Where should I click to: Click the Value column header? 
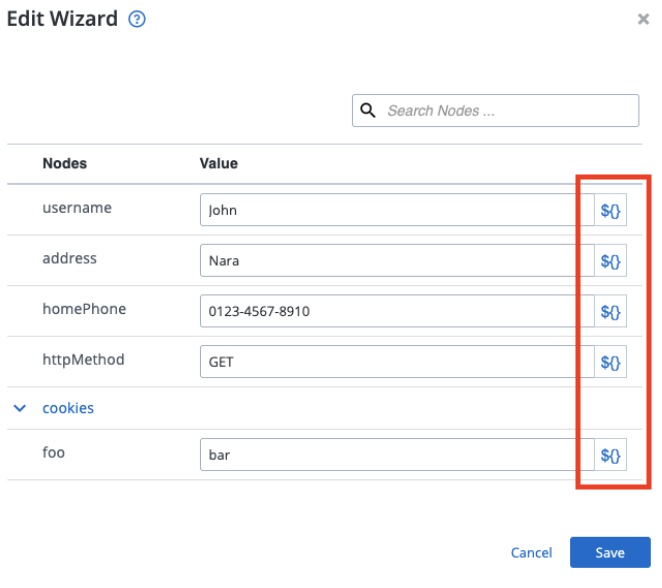tap(219, 163)
